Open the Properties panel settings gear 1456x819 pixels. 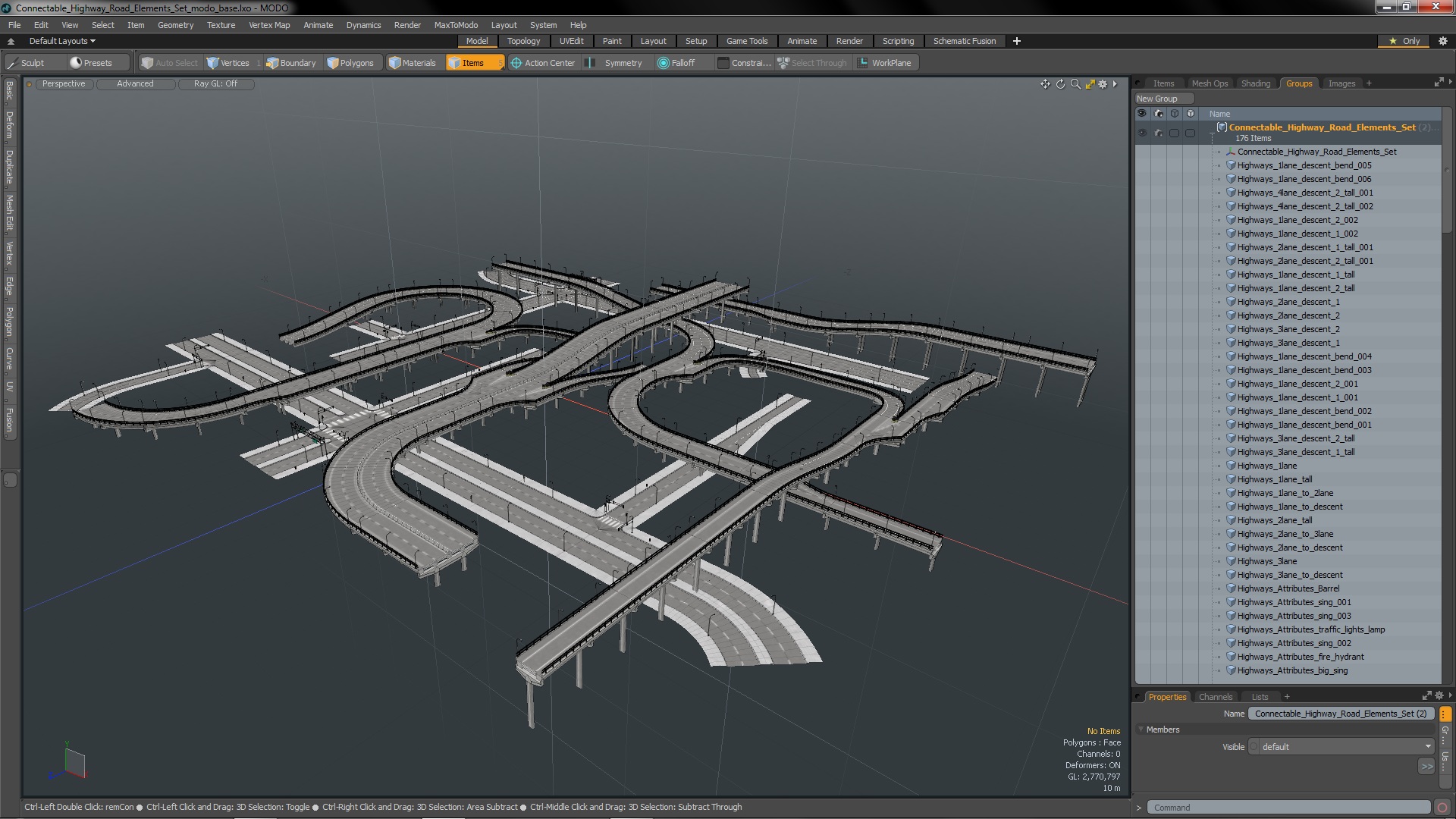pyautogui.click(x=1439, y=695)
